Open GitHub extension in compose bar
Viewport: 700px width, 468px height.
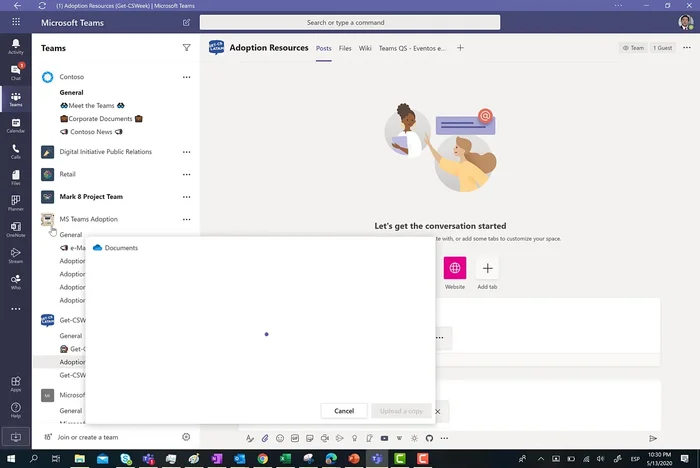[x=429, y=438]
